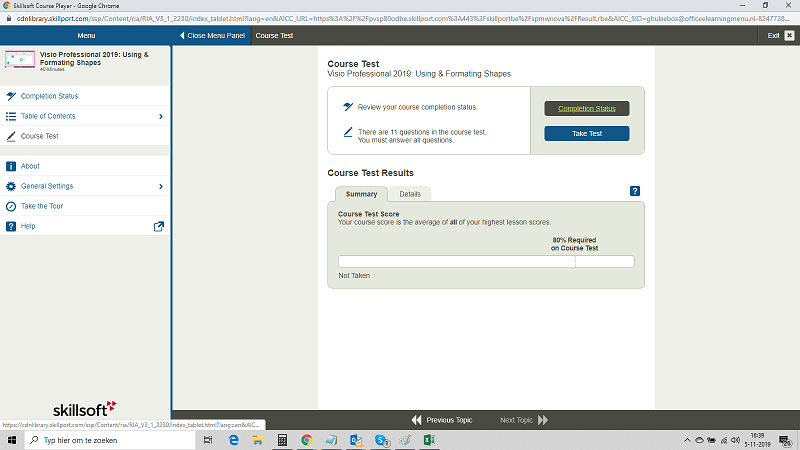Image resolution: width=800 pixels, height=450 pixels.
Task: Open Skype from the taskbar
Action: pos(381,440)
